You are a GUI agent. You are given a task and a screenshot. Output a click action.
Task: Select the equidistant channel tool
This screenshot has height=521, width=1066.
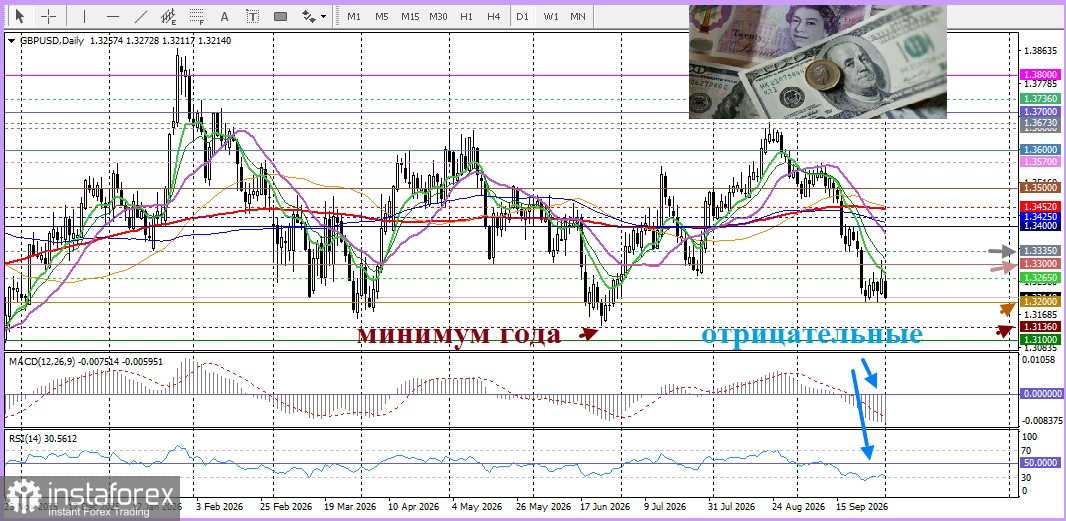(169, 16)
